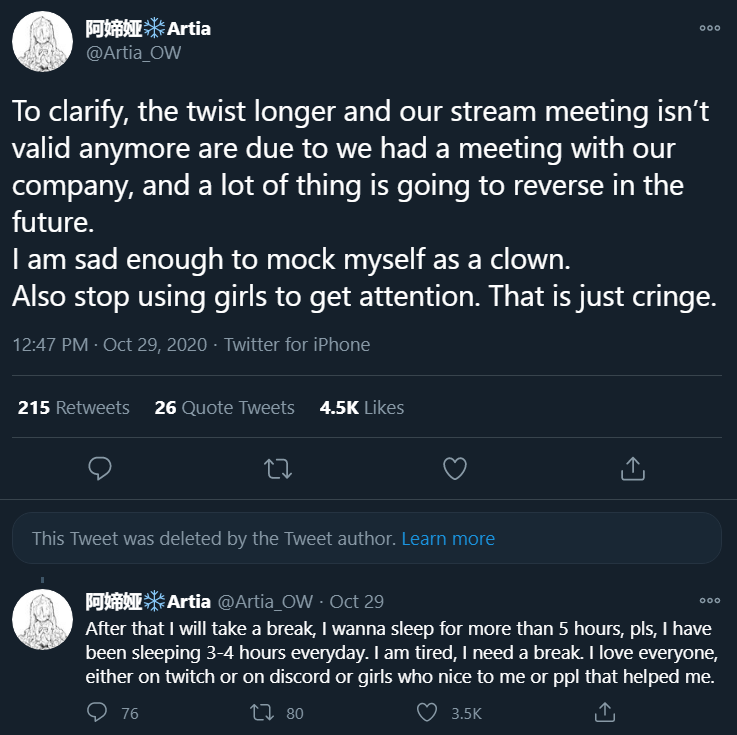This screenshot has width=737, height=735.
Task: Like the main tweet with heart icon
Action: 454,467
